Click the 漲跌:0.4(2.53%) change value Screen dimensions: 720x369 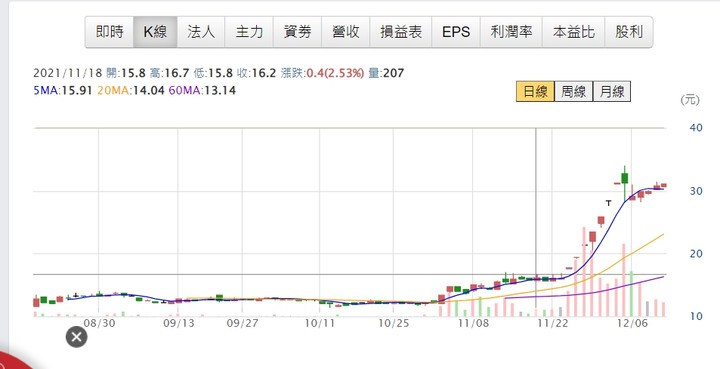pos(322,73)
